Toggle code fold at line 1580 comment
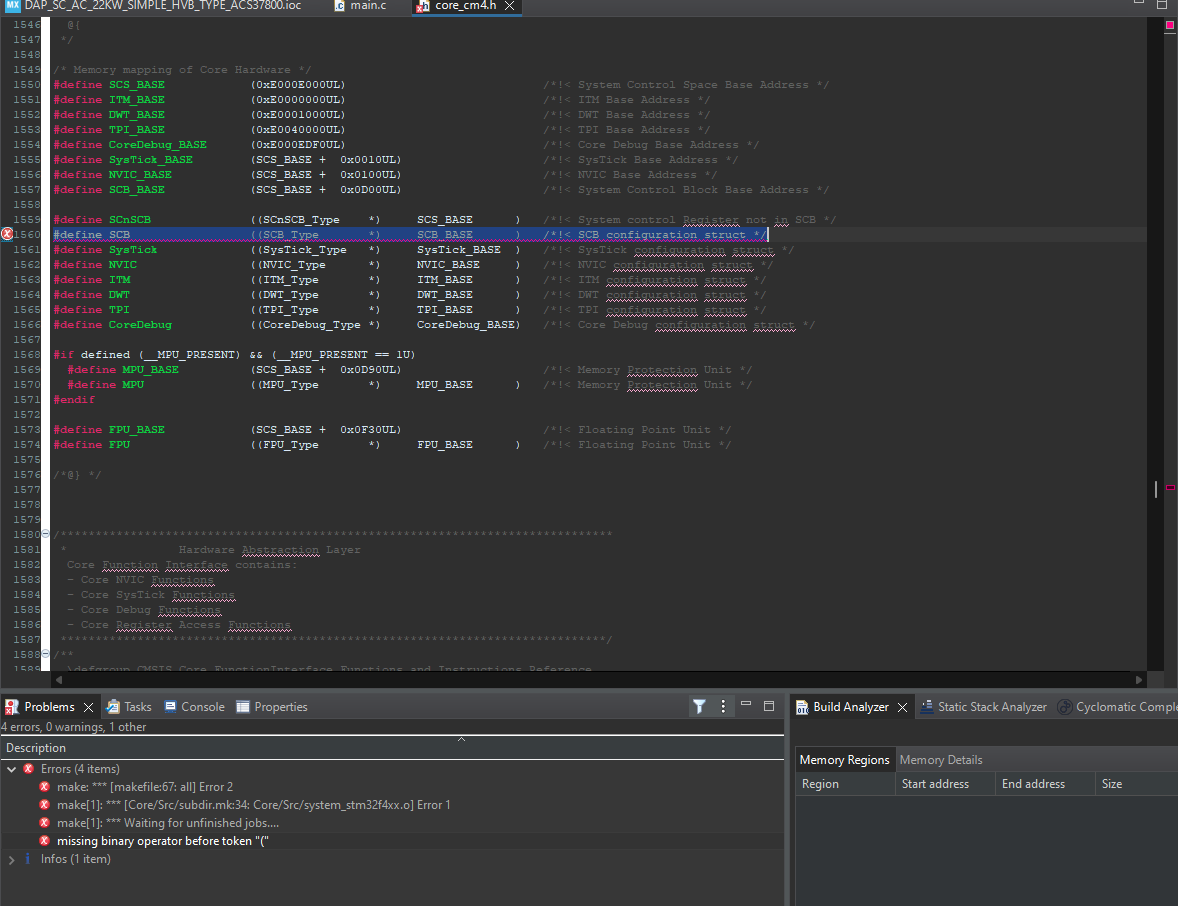This screenshot has height=906, width=1178. click(45, 535)
